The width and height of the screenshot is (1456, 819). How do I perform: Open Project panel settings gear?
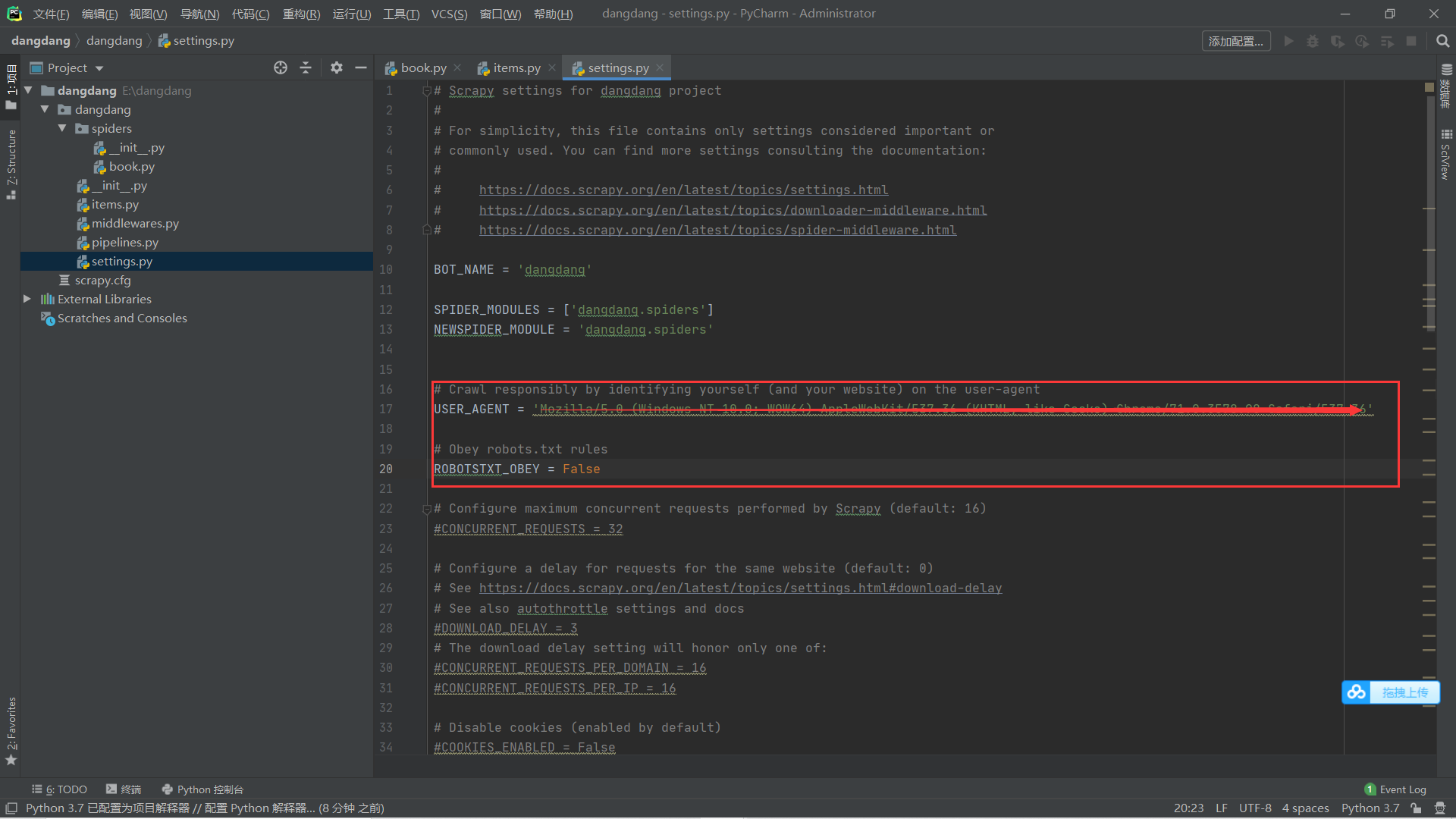click(337, 67)
